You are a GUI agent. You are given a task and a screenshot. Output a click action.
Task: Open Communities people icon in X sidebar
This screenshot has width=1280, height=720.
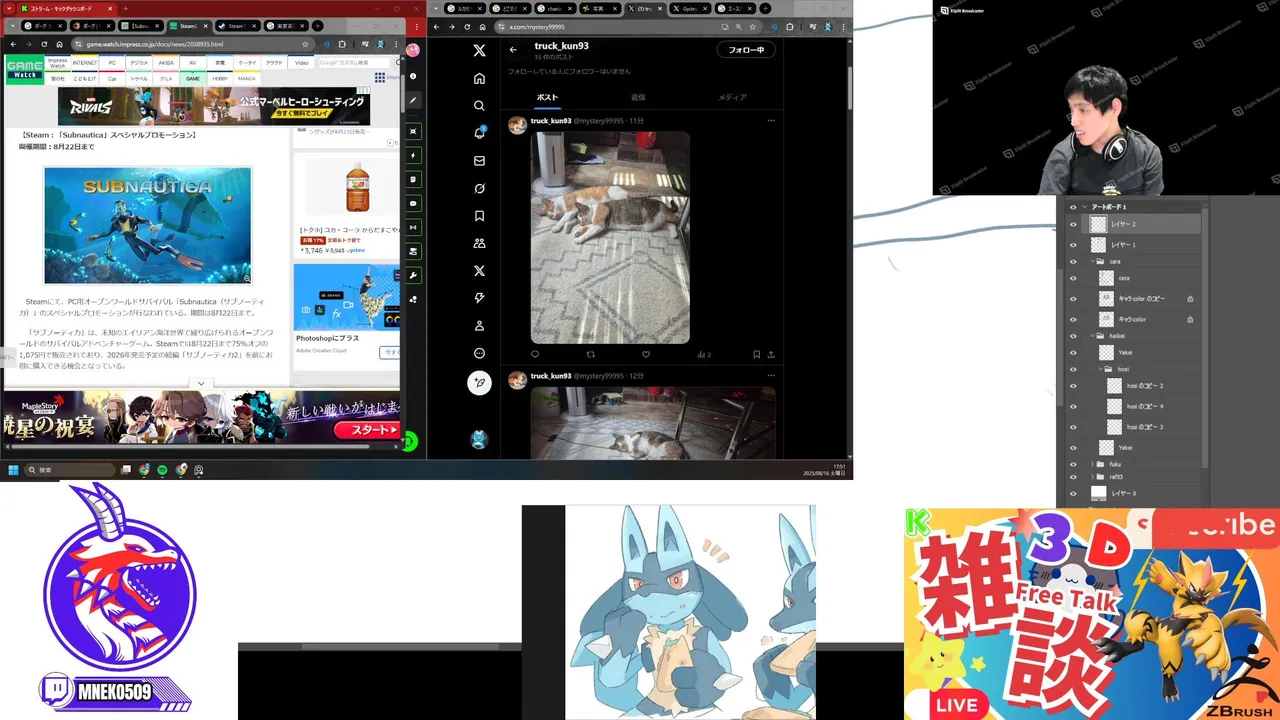[479, 243]
